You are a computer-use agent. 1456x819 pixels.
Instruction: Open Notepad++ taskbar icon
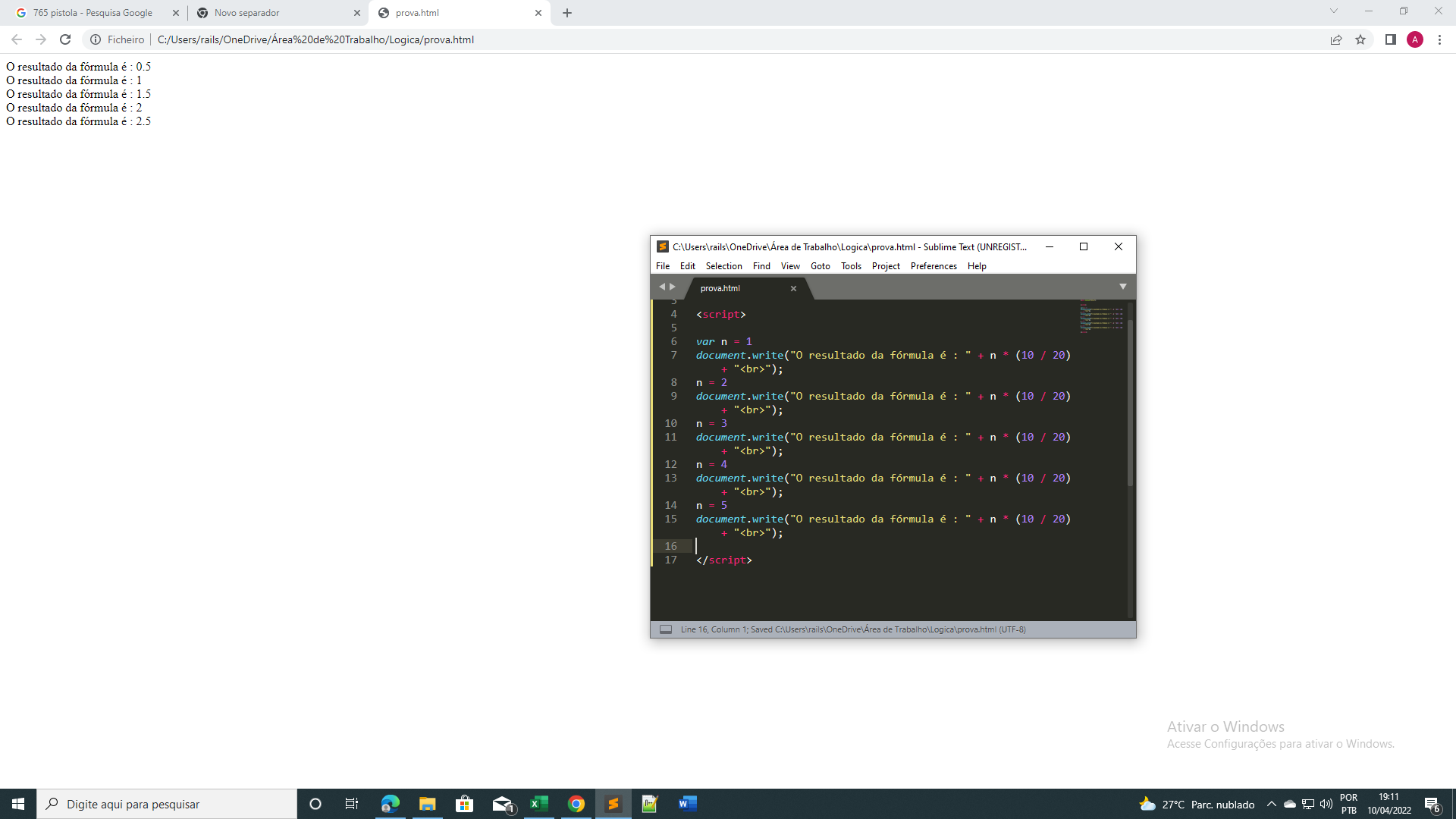point(650,804)
